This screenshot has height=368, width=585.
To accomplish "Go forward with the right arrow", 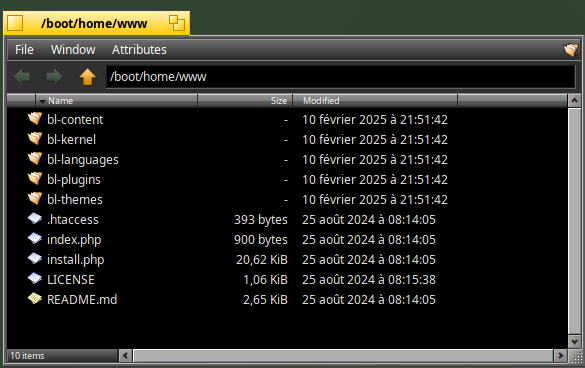I will pos(54,77).
